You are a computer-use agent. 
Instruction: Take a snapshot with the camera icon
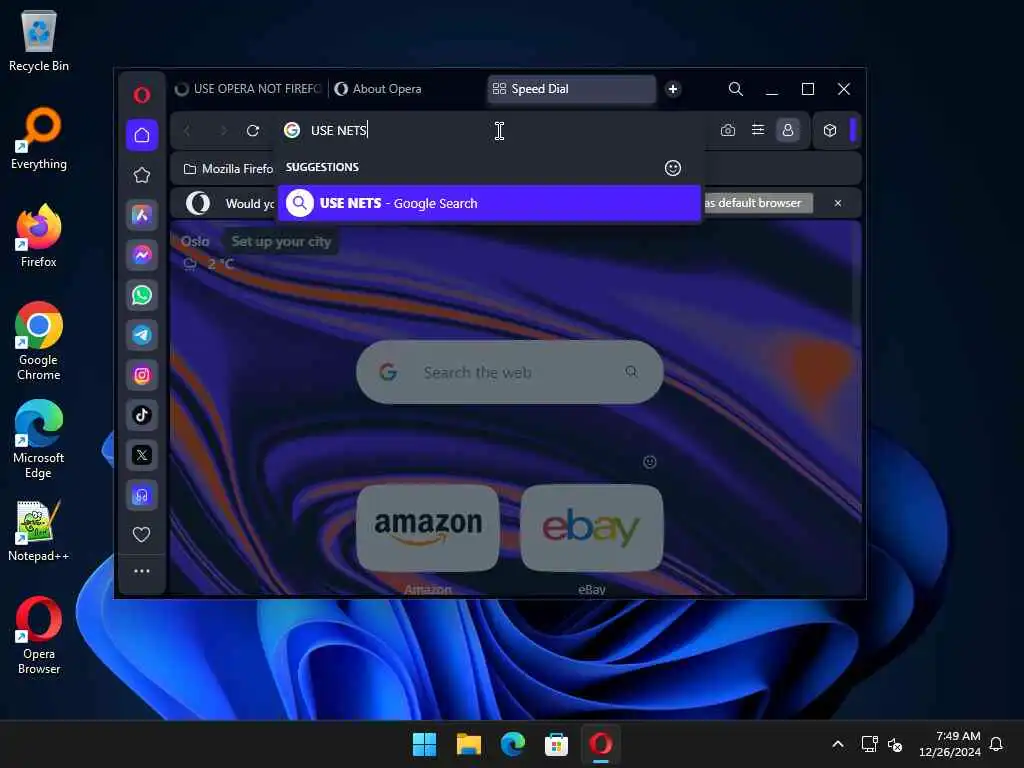[x=728, y=130]
